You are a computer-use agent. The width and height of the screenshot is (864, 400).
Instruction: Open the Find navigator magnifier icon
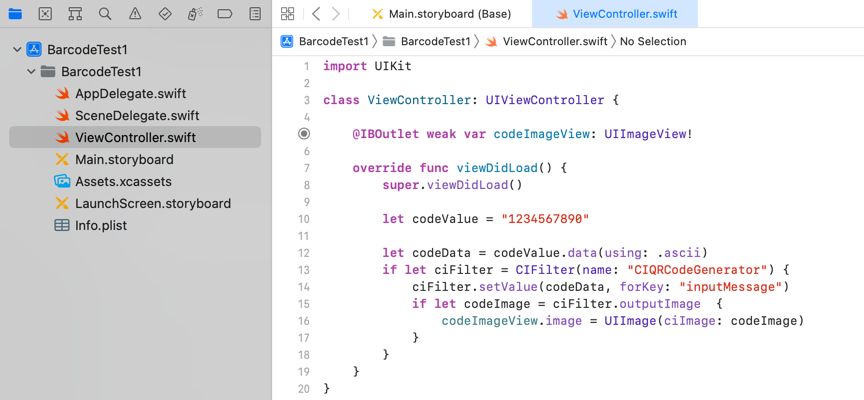click(105, 14)
